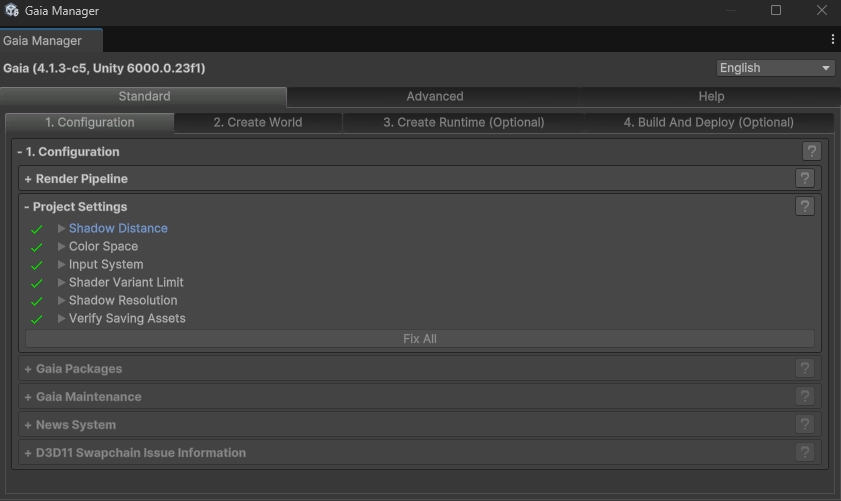Expand the Color Space foldout arrow
This screenshot has width=841, height=501.
pyautogui.click(x=61, y=246)
